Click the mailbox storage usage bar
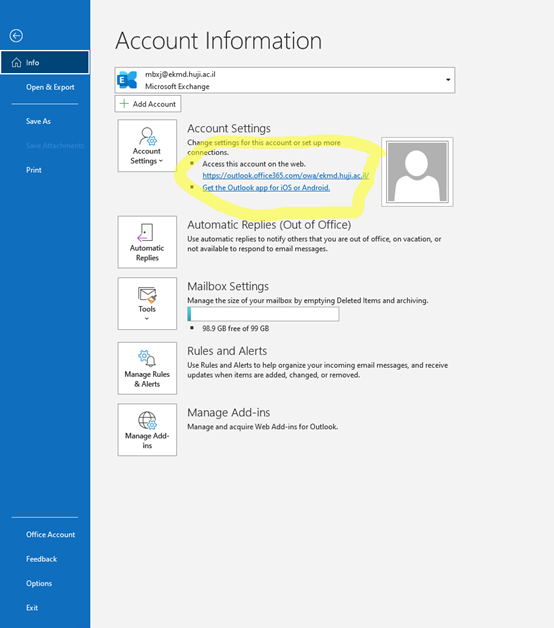Image resolution: width=554 pixels, height=628 pixels. coord(263,314)
